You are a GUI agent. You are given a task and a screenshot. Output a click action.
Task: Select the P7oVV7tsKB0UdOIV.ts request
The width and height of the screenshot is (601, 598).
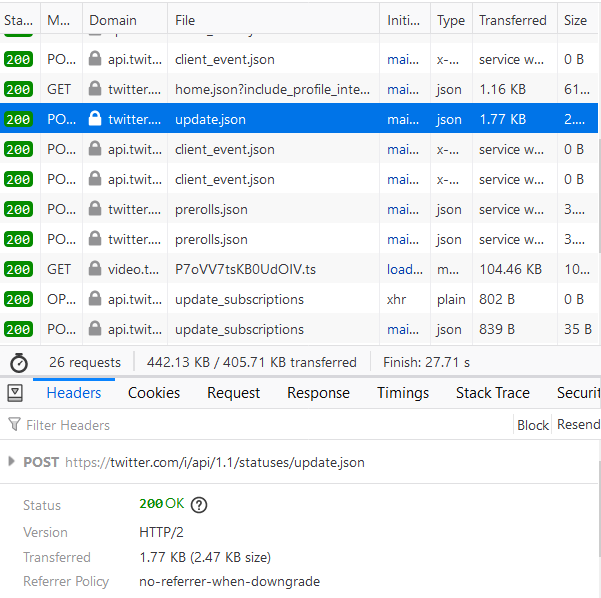coord(299,269)
